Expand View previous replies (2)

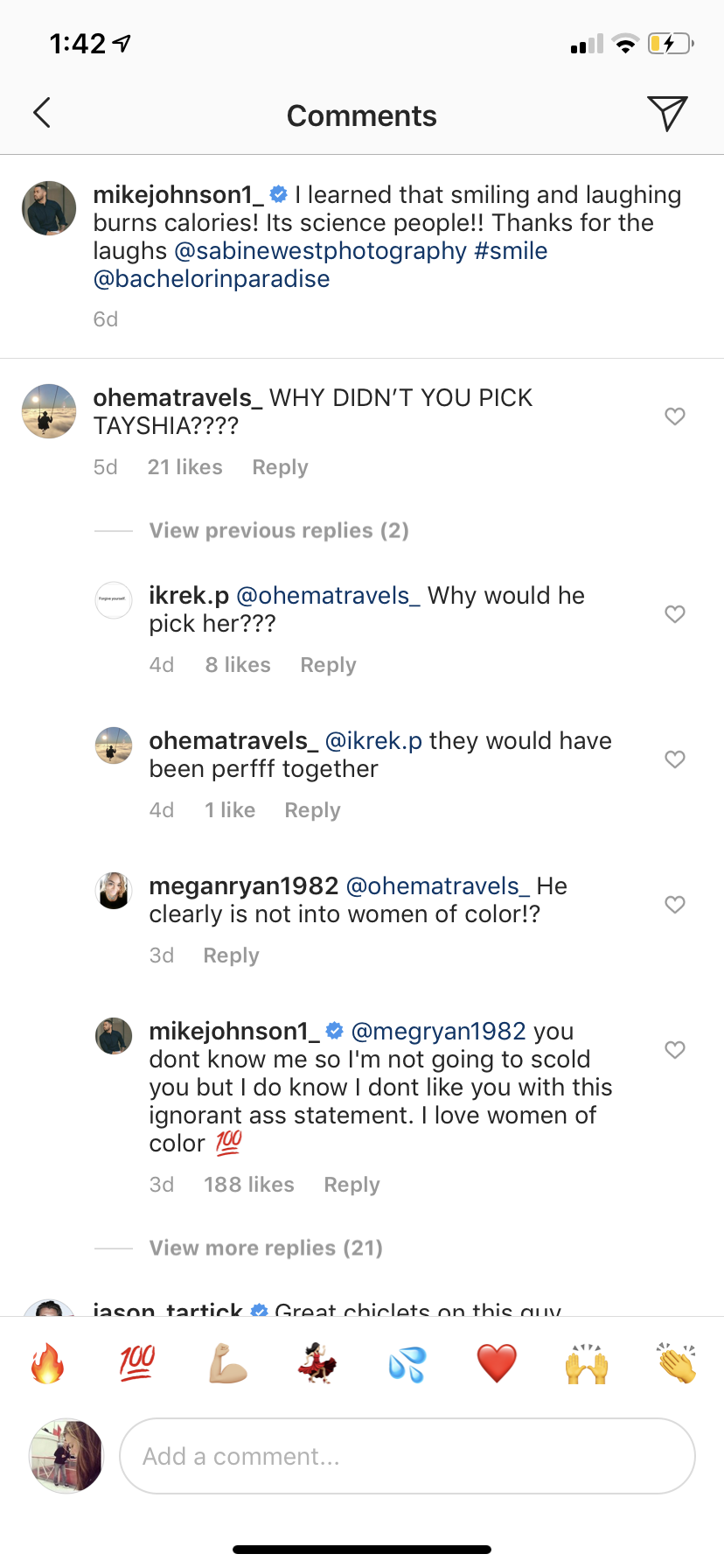(279, 531)
